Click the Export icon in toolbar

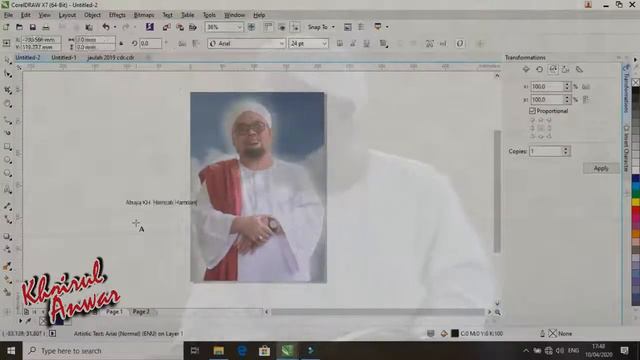coord(180,27)
